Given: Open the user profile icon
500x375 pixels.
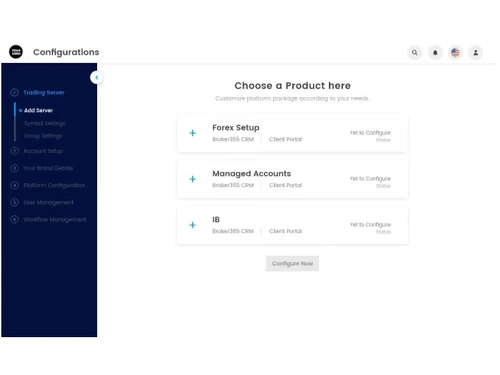Looking at the screenshot, I should point(476,52).
